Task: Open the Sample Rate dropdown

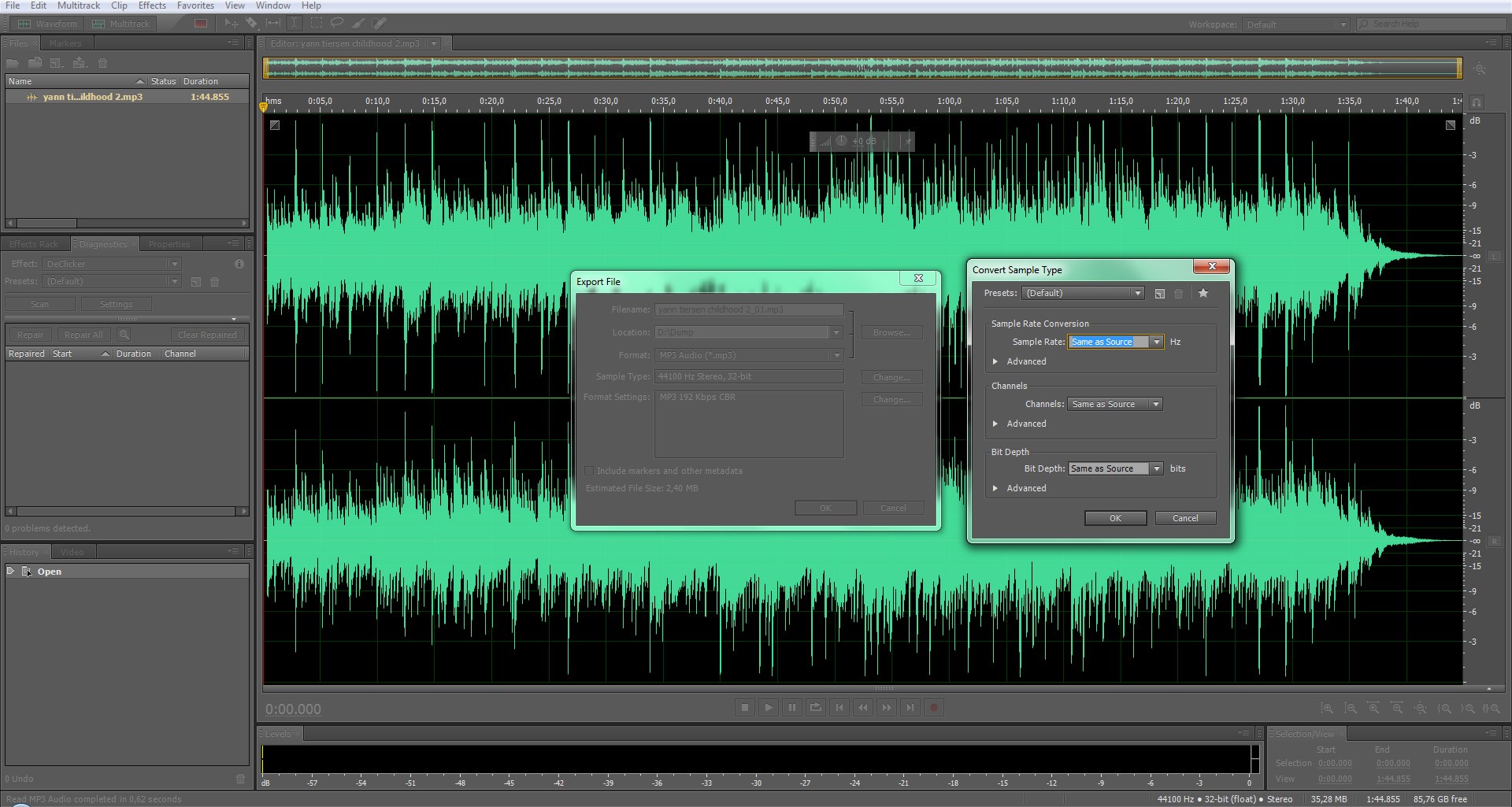Action: click(1156, 342)
